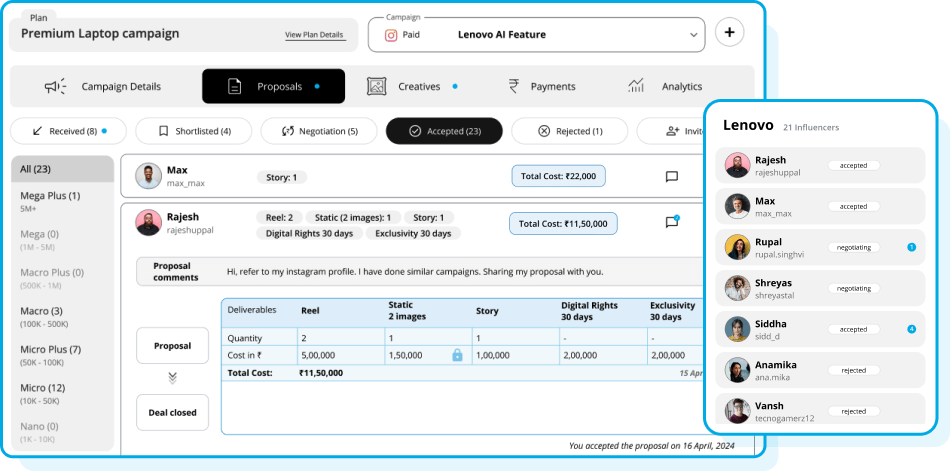Select Shreyas in Lenovo influencers panel

tap(820, 288)
